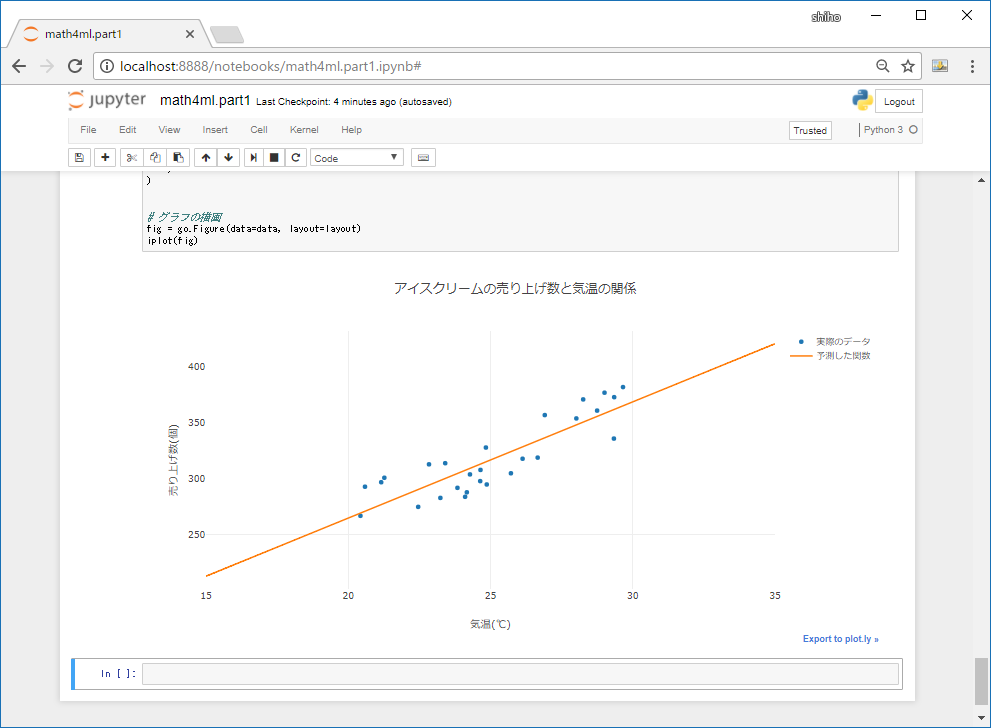Bookmark this page with the star icon
991x728 pixels.
tap(908, 66)
